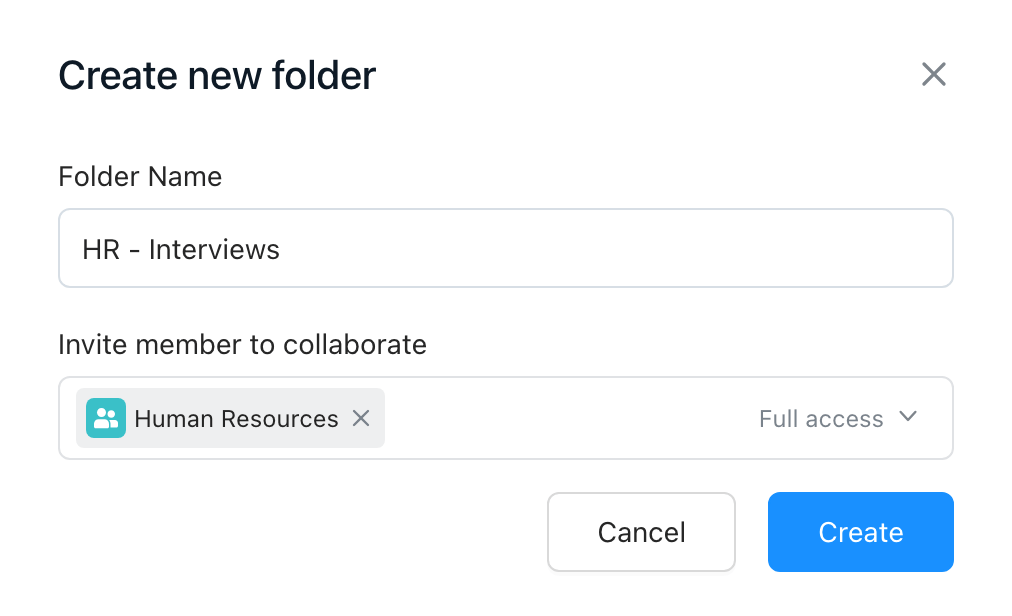The width and height of the screenshot is (1012, 616).
Task: Select the Full access text label
Action: pos(821,419)
